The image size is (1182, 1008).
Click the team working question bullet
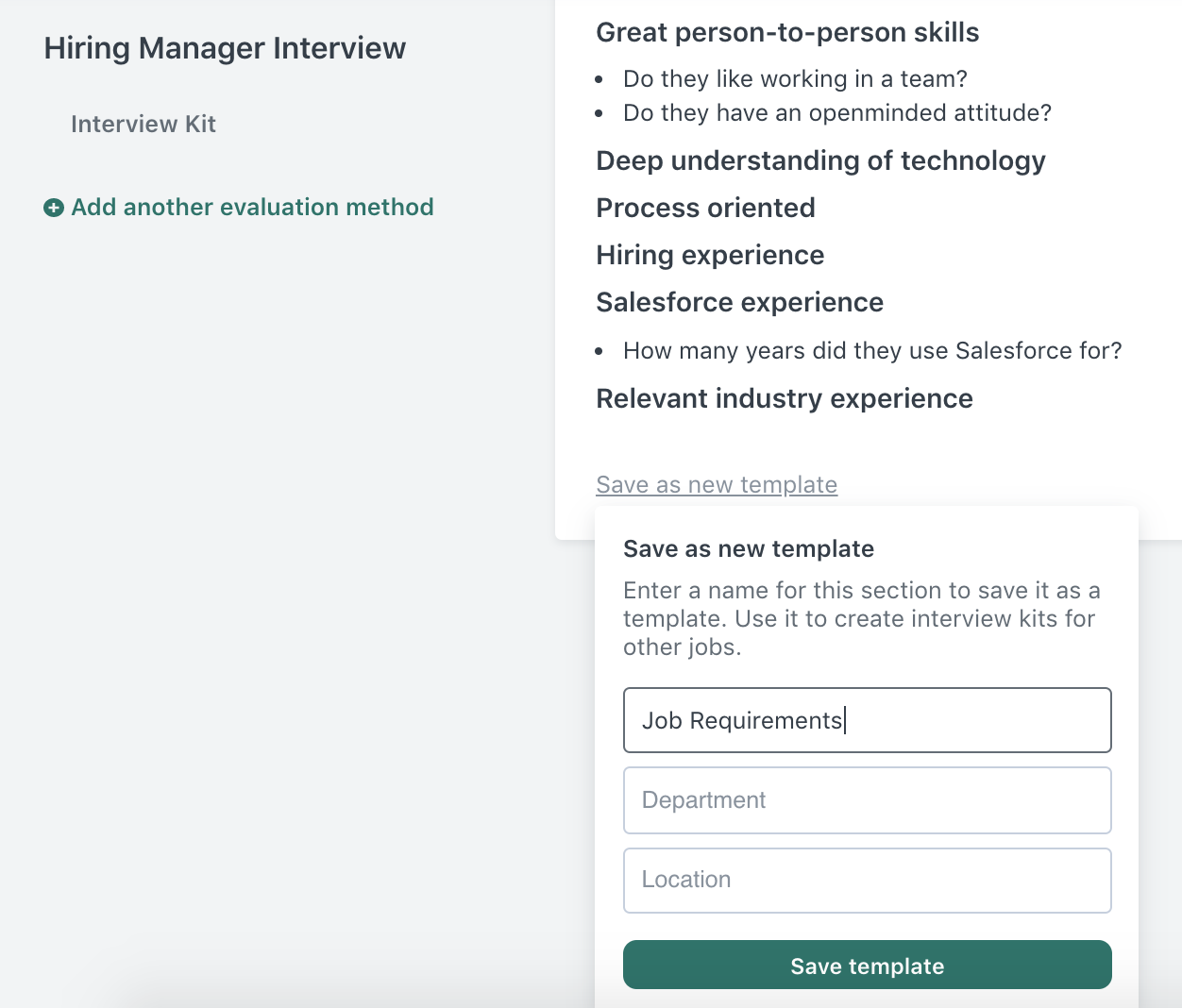pos(795,78)
